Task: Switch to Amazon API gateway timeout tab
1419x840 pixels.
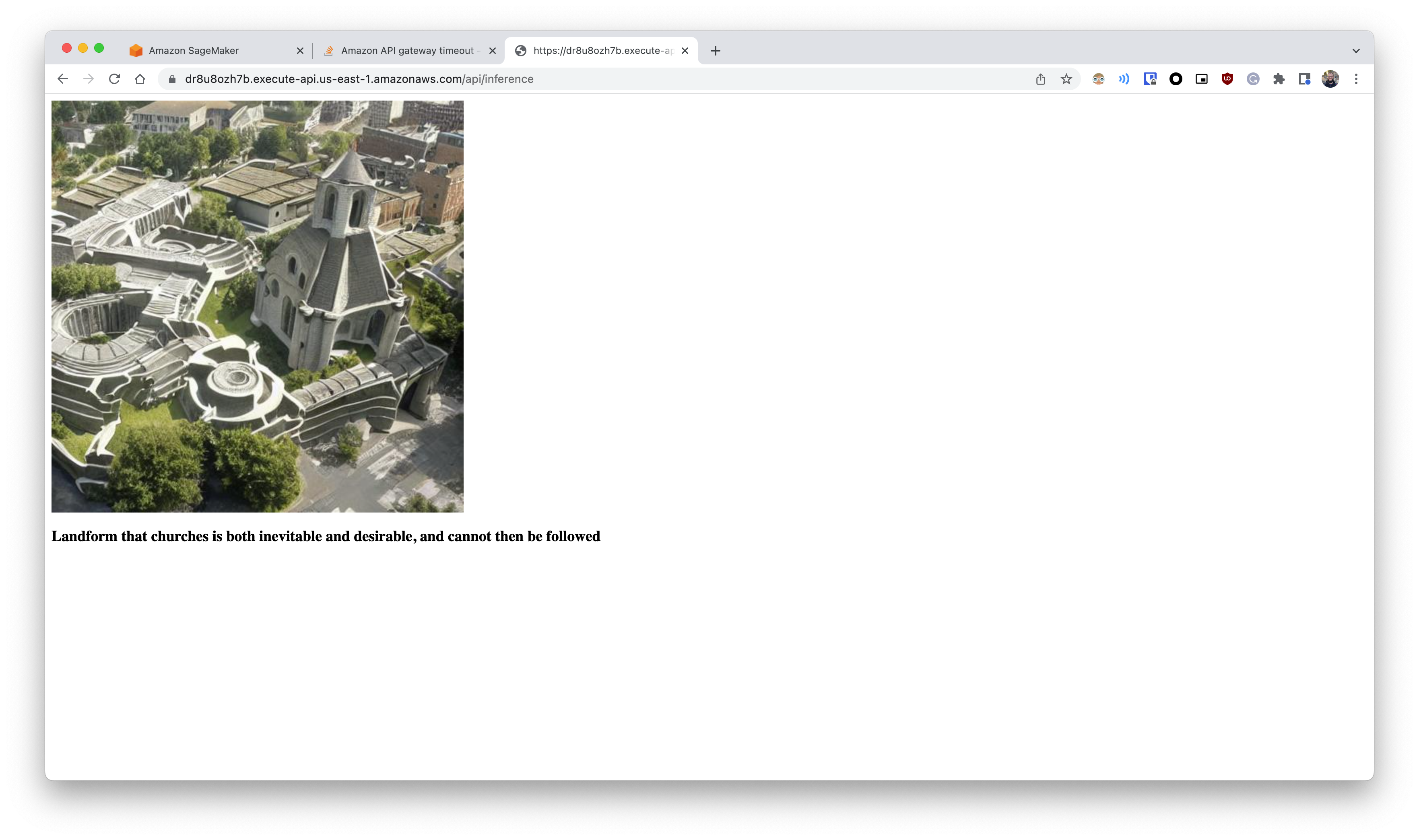Action: click(406, 51)
